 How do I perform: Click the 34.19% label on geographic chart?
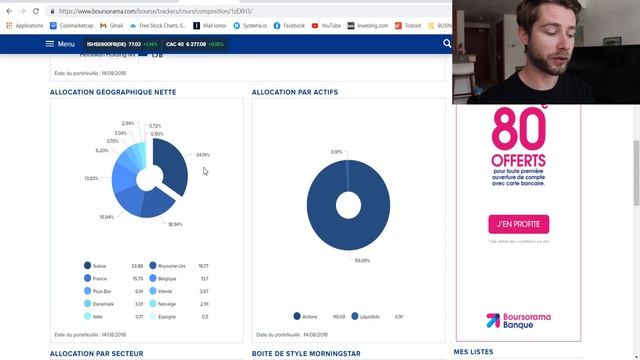pyautogui.click(x=202, y=155)
